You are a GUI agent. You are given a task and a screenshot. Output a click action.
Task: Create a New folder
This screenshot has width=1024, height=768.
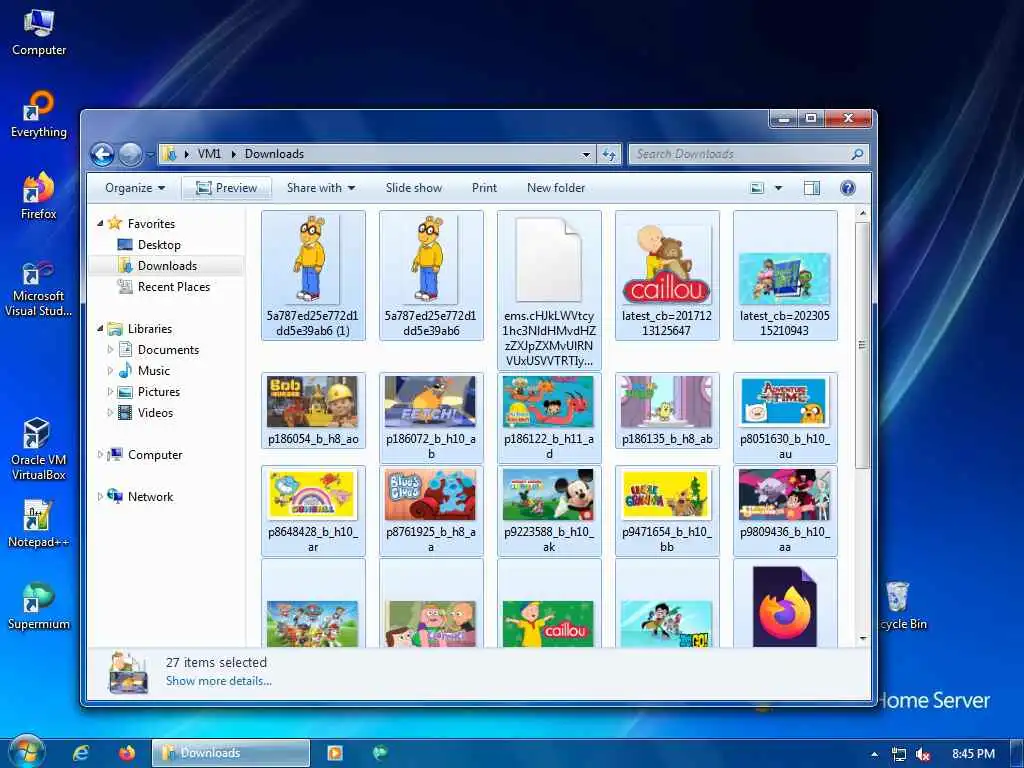[x=556, y=188]
